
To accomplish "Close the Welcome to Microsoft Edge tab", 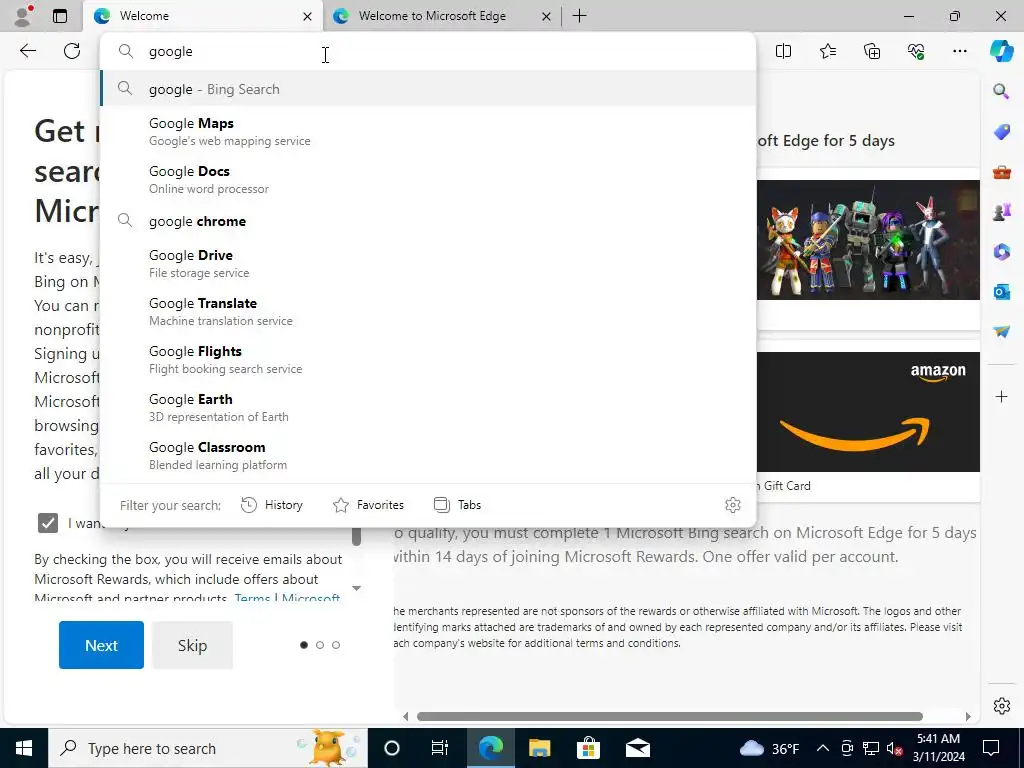I will [x=546, y=16].
